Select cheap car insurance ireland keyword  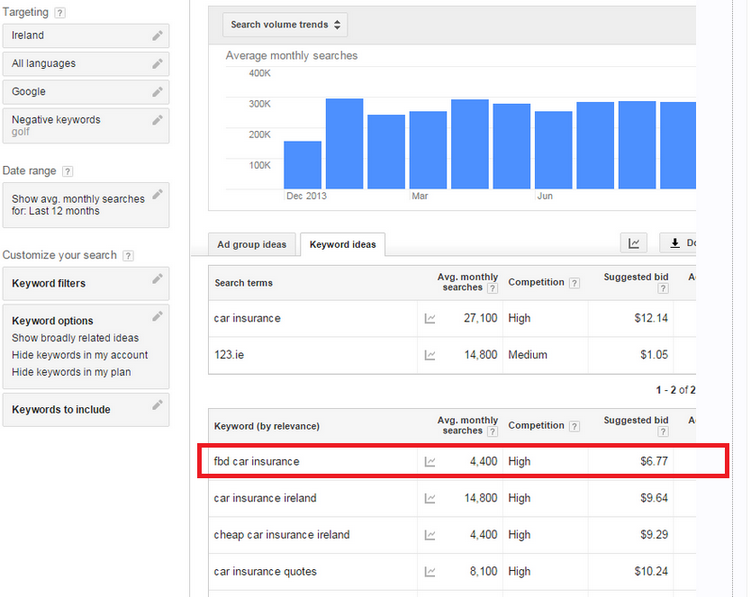282,535
